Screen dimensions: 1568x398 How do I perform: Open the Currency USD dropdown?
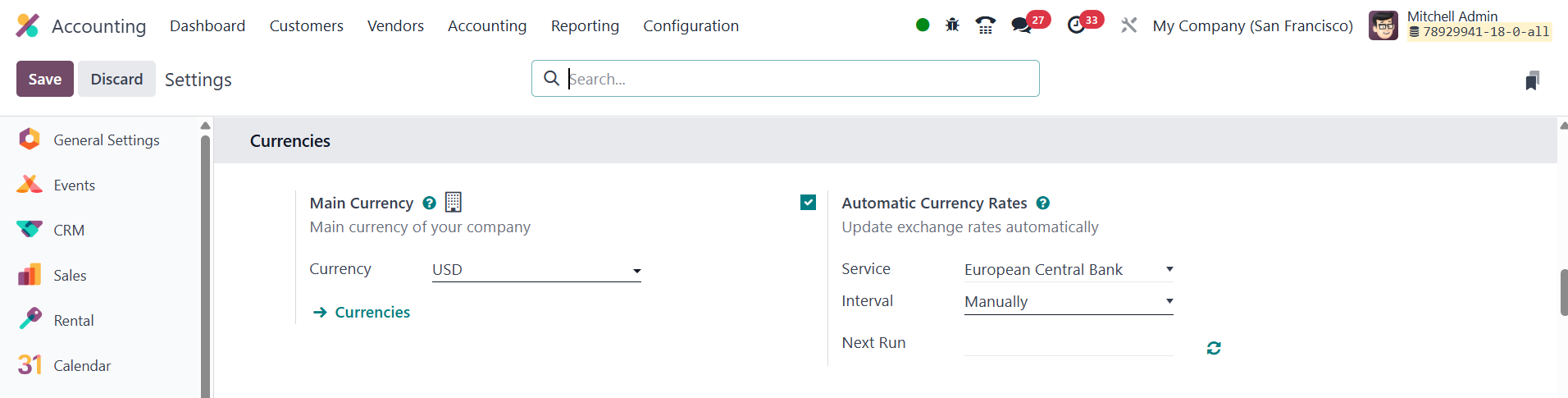coord(536,270)
